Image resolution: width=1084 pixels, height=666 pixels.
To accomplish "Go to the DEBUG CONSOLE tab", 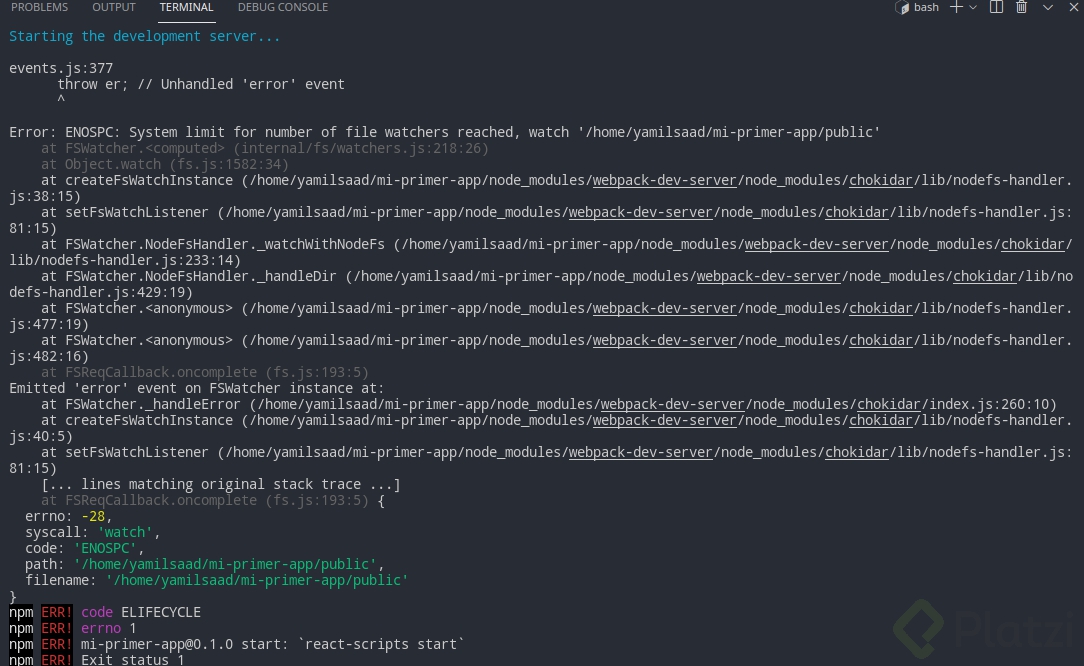I will click(283, 7).
